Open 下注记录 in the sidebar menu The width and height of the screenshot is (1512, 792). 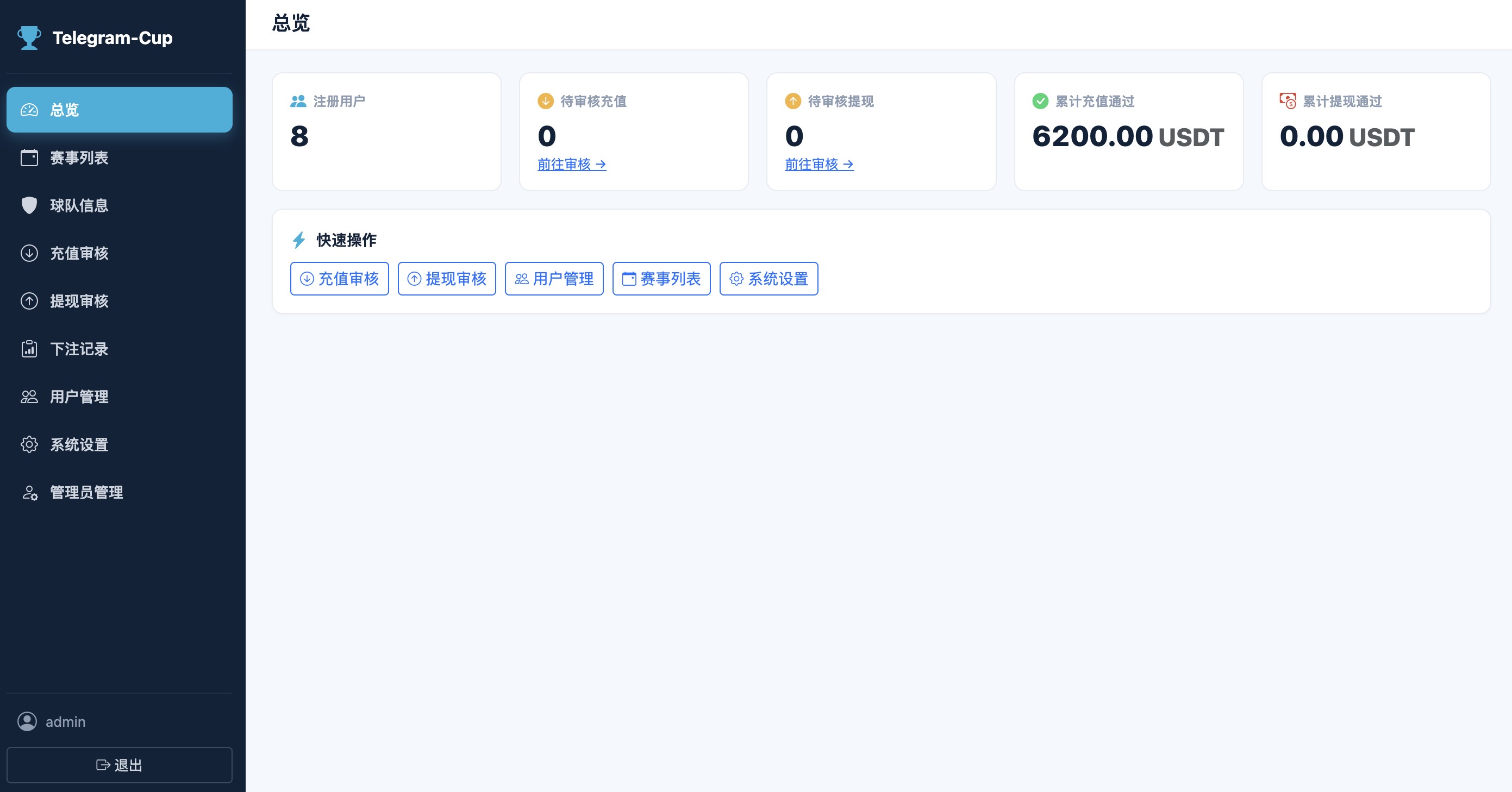point(119,349)
